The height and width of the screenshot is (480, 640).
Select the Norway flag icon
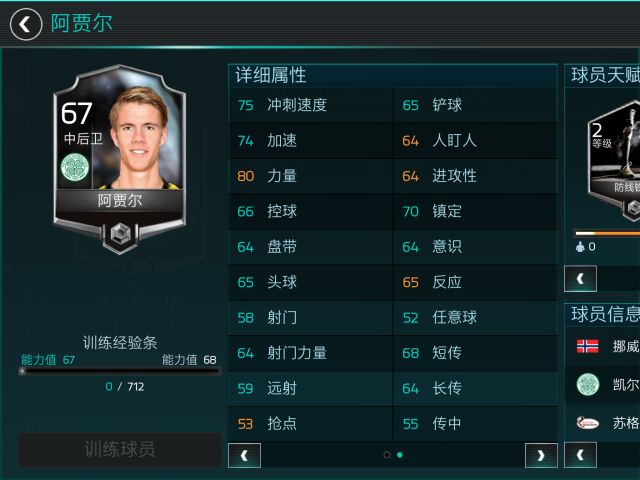tap(587, 346)
